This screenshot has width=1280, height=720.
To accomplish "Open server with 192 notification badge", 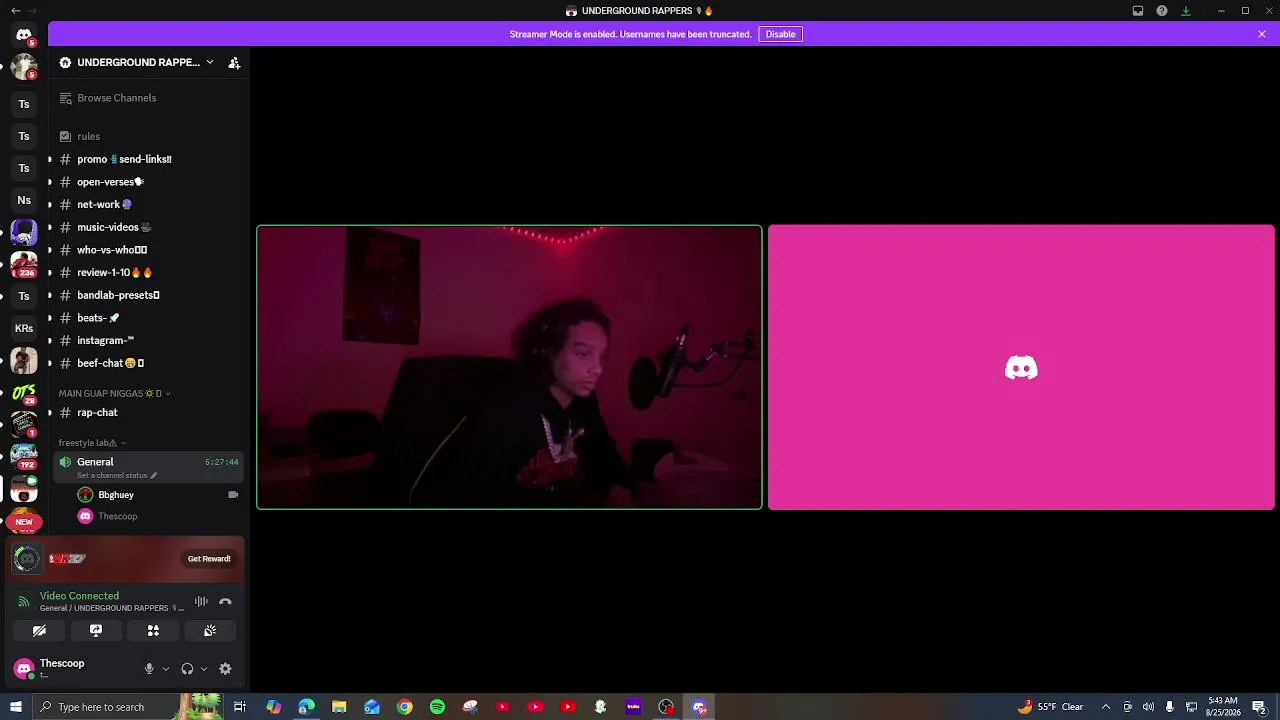I will click(x=24, y=457).
